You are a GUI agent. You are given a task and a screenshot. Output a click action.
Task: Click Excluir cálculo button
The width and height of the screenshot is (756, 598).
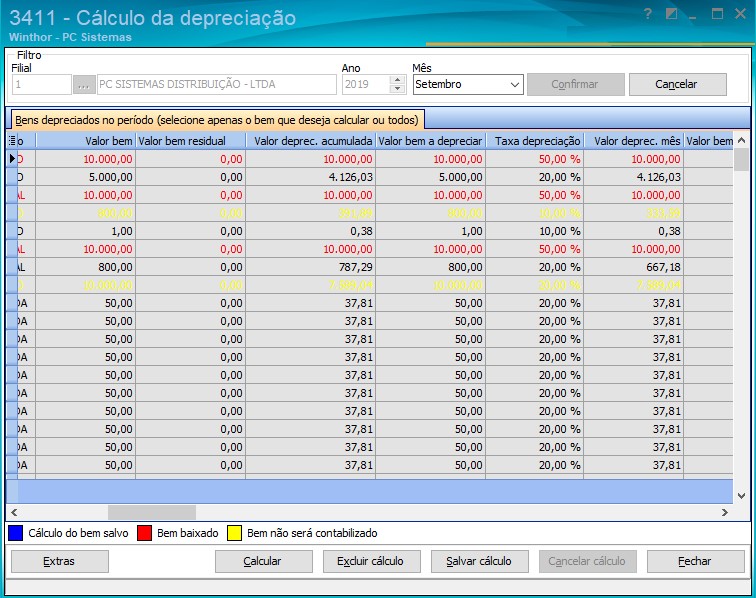[x=372, y=561]
